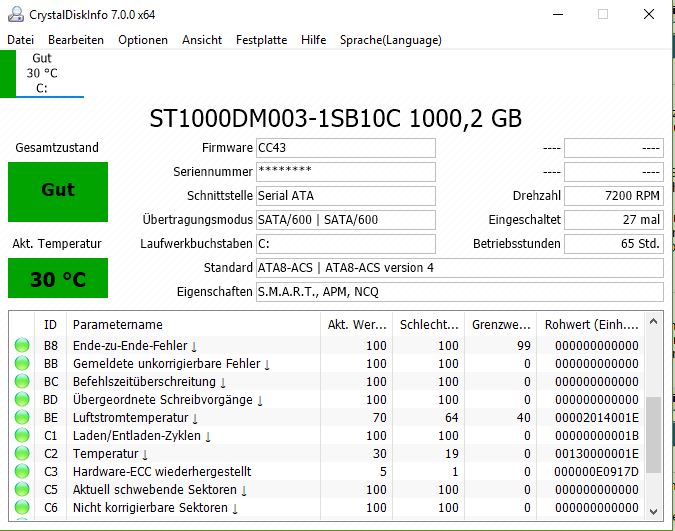Click the Rohwert column header
Screen dimensions: 675x531
coord(591,324)
